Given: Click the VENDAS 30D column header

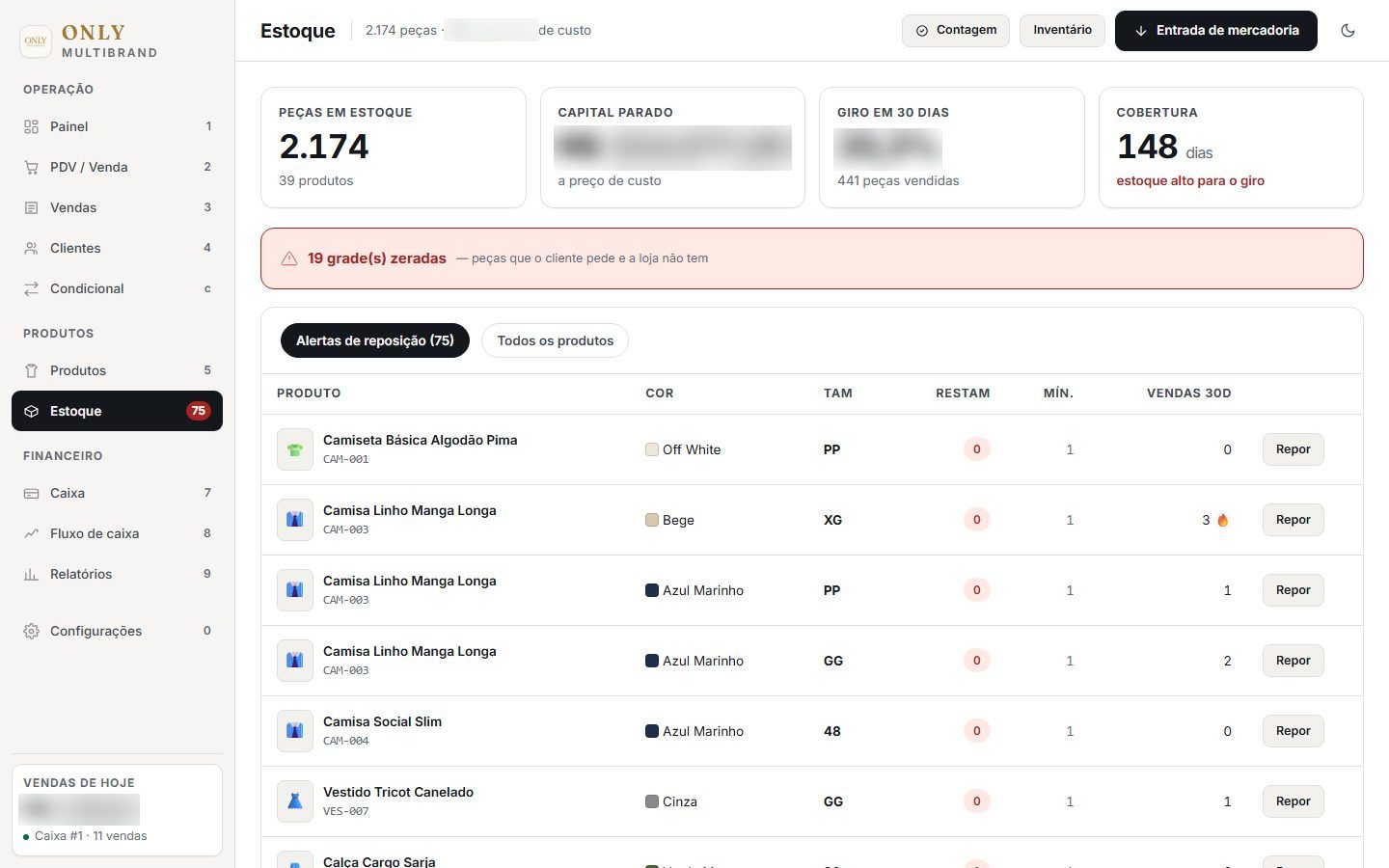Looking at the screenshot, I should click(x=1188, y=393).
